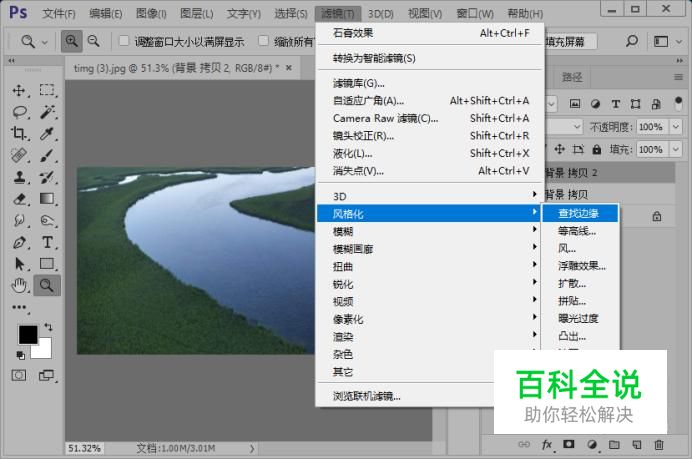Turn layer filtering on or off
This screenshot has height=459, width=692.
[x=678, y=103]
